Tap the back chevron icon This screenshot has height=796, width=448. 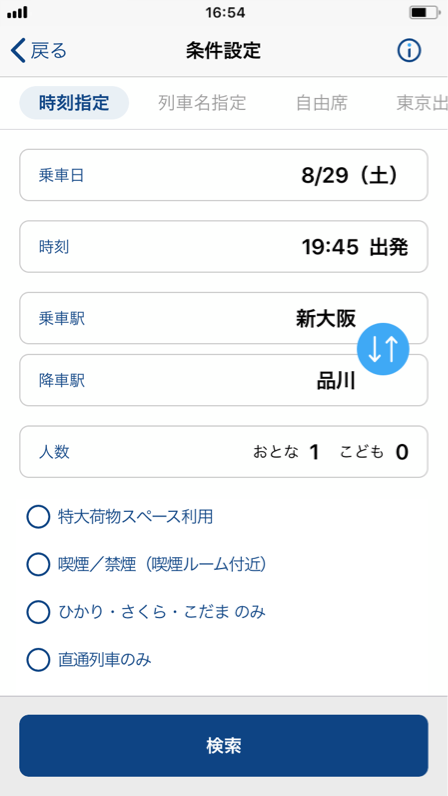click(x=18, y=51)
